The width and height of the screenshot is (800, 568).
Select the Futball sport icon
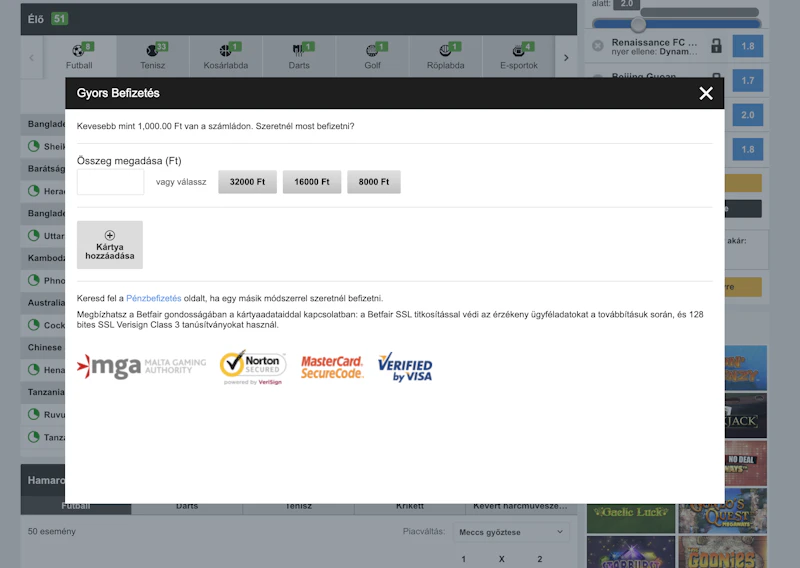coord(79,56)
